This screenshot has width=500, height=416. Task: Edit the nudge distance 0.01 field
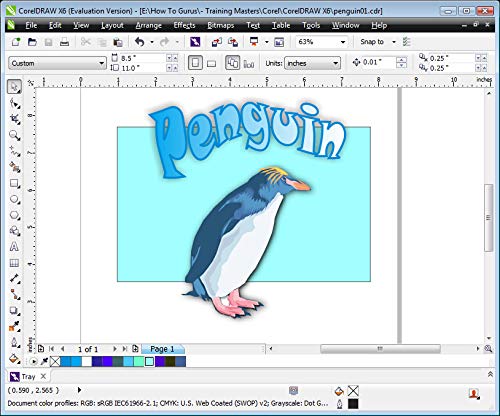click(379, 62)
